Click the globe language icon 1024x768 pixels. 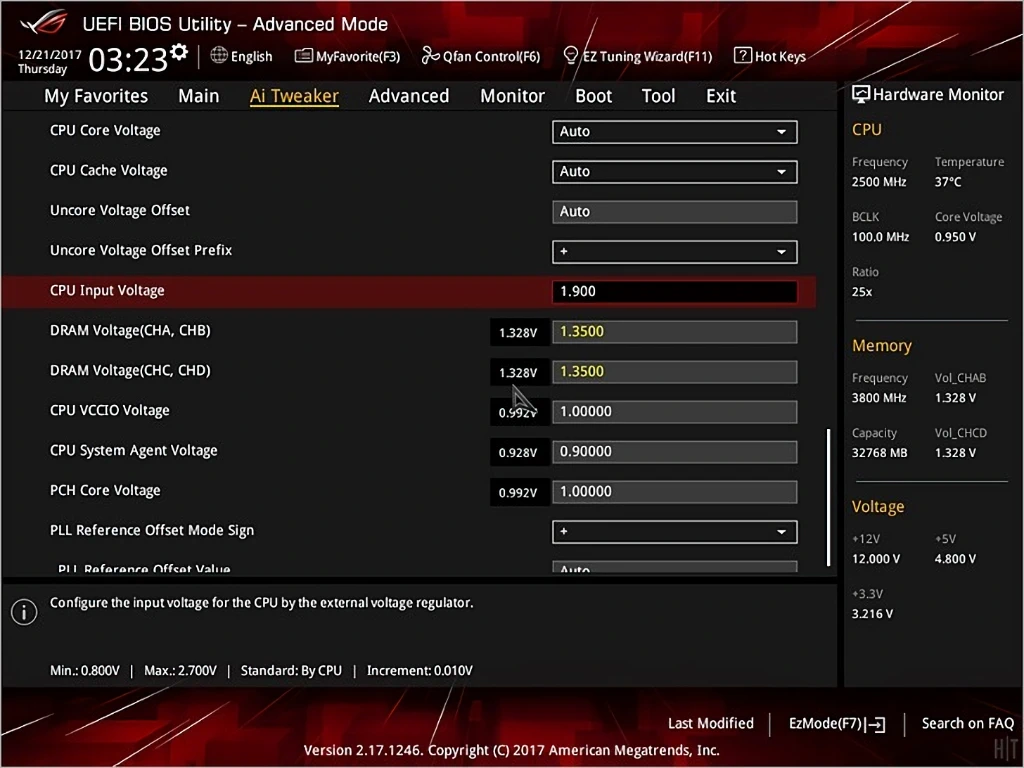click(x=219, y=56)
